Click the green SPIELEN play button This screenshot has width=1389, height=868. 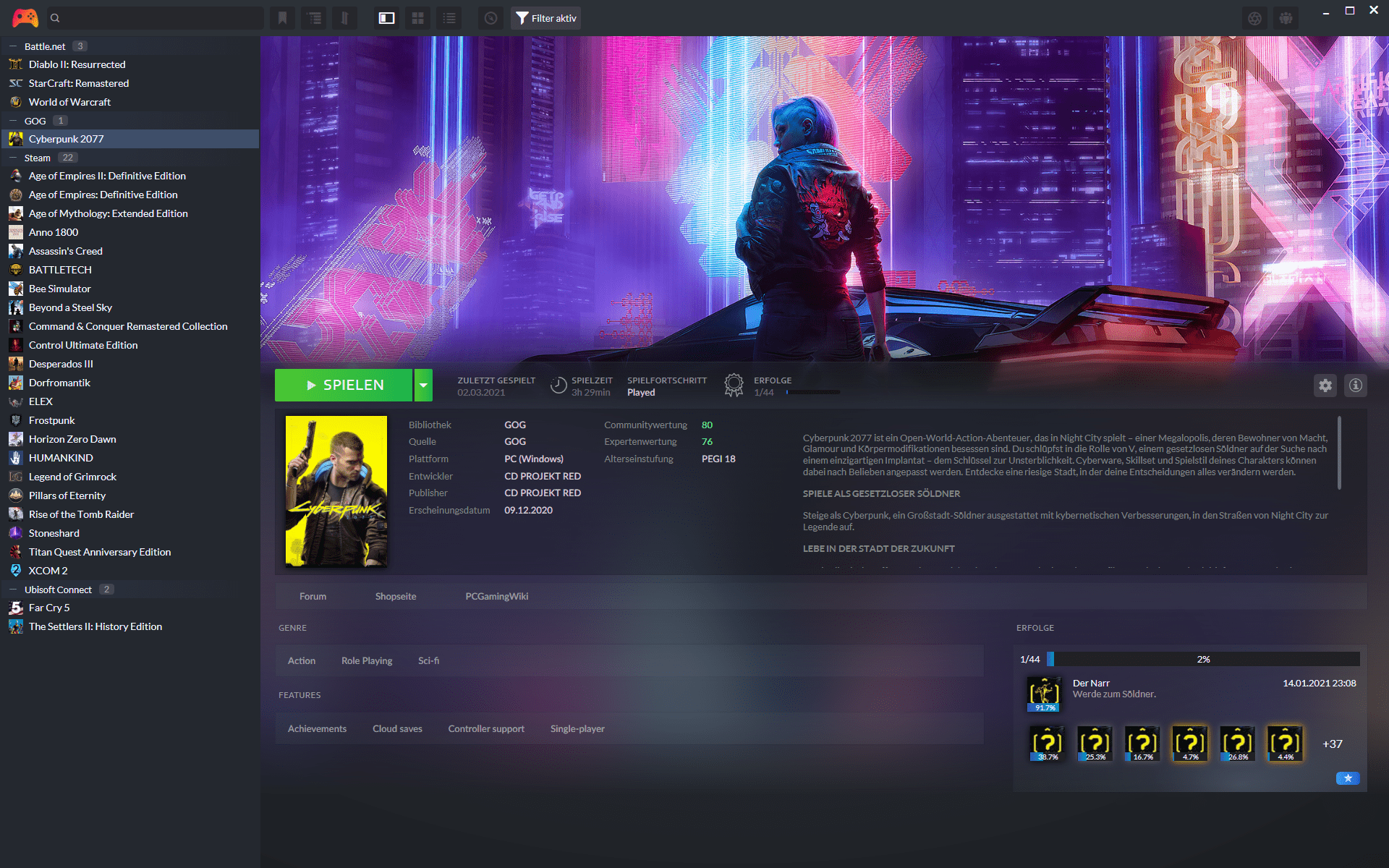pyautogui.click(x=344, y=385)
